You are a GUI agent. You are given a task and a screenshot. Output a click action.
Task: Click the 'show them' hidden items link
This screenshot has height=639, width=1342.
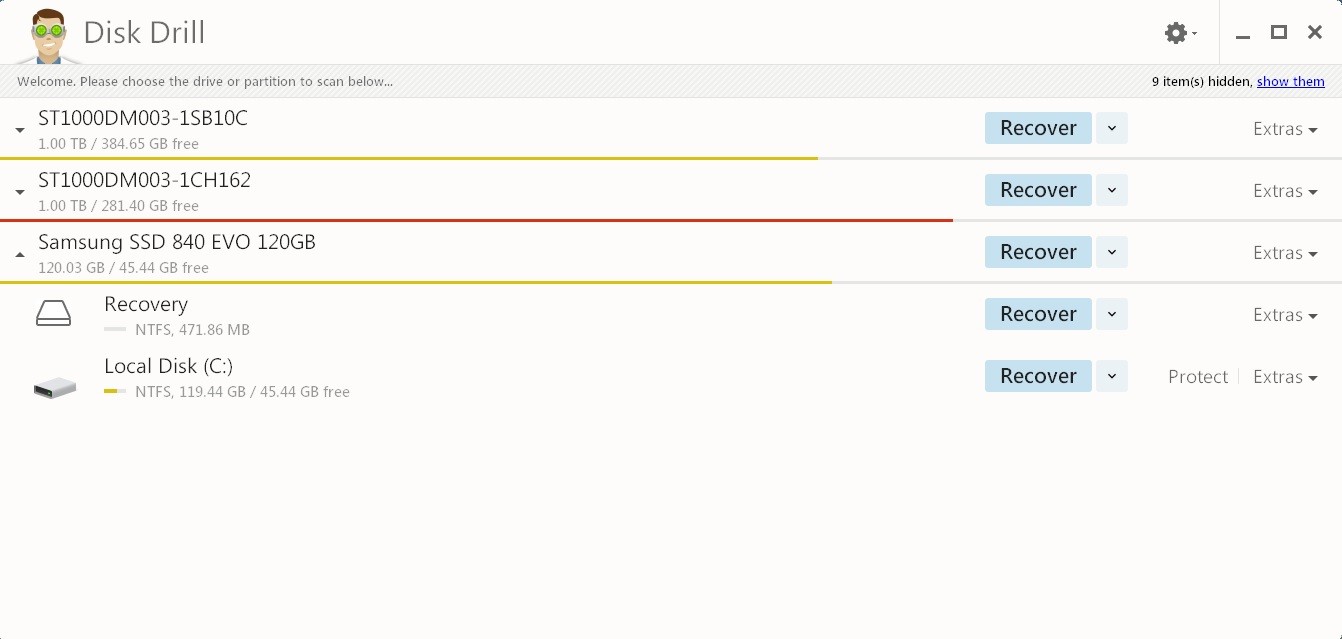point(1290,82)
